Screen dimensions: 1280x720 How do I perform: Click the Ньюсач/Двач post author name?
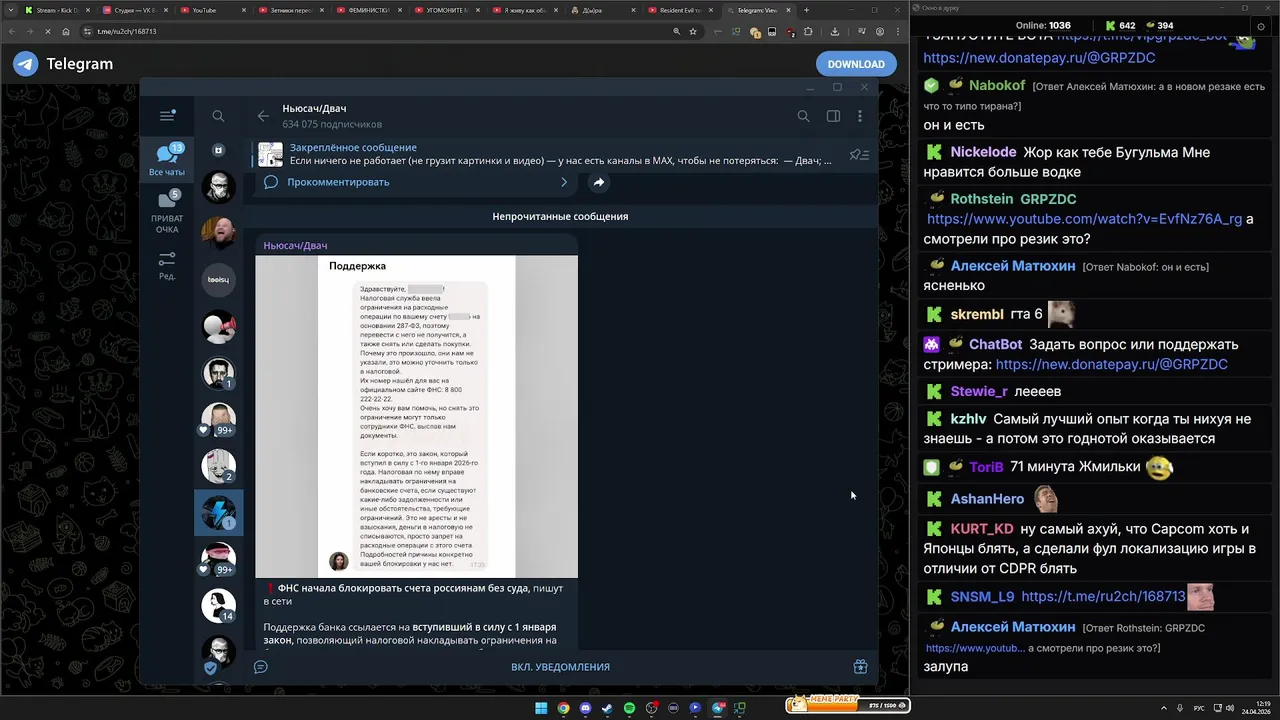[x=295, y=245]
